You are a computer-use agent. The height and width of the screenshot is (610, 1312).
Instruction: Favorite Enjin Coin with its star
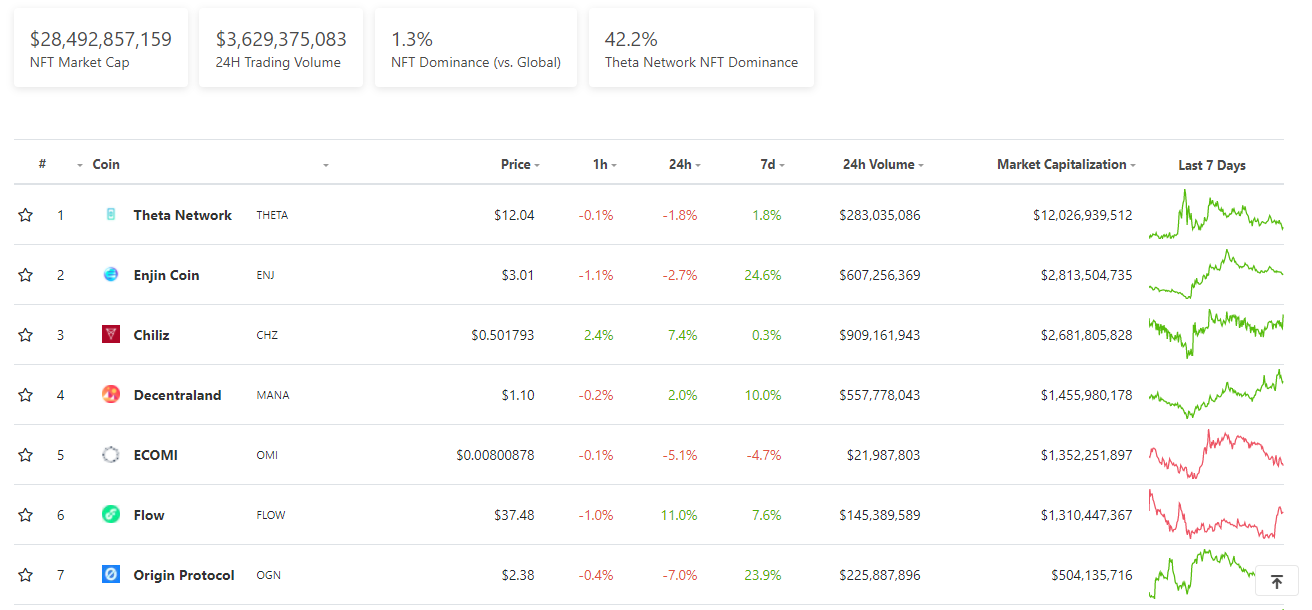pos(26,275)
